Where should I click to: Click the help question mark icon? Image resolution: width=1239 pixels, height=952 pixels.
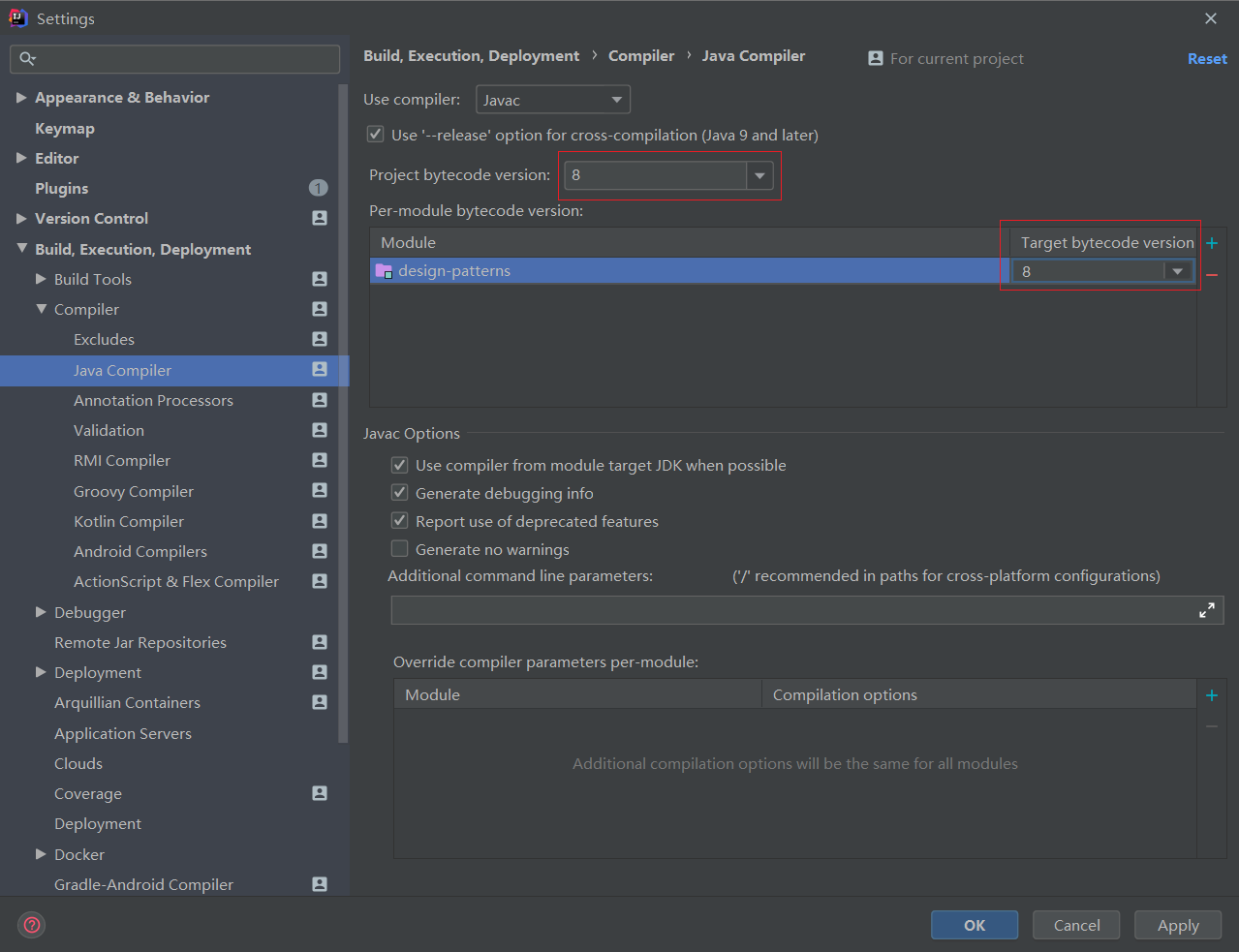[32, 925]
